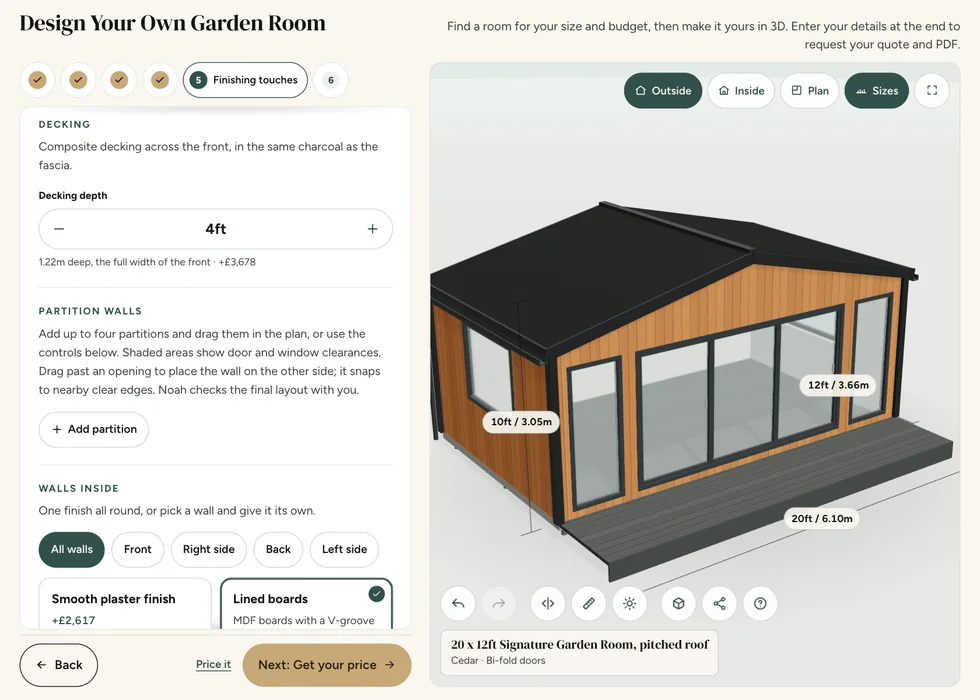Viewport: 980px width, 700px height.
Task: Click the 20ft / 6.10m width label
Action: point(822,519)
